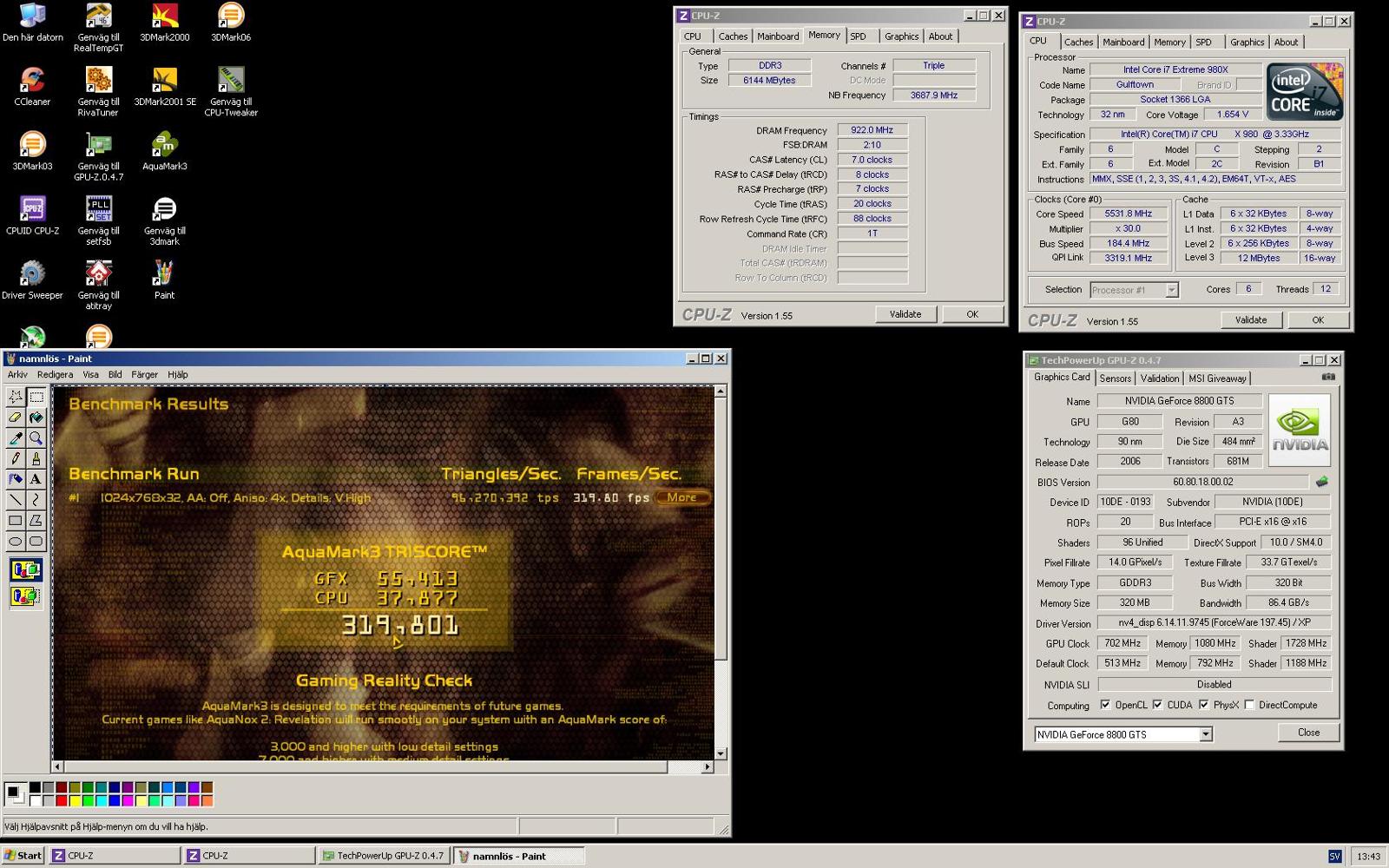Choose the Rounded Rectangle tool
The width and height of the screenshot is (1389, 868).
tap(36, 542)
